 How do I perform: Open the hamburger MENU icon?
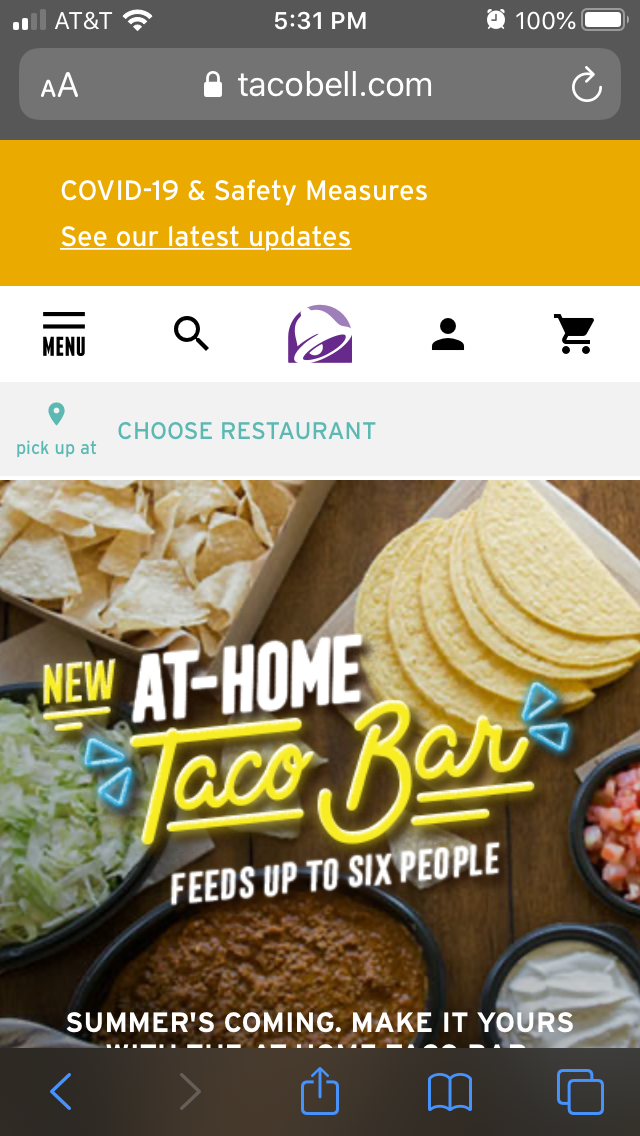click(x=64, y=334)
